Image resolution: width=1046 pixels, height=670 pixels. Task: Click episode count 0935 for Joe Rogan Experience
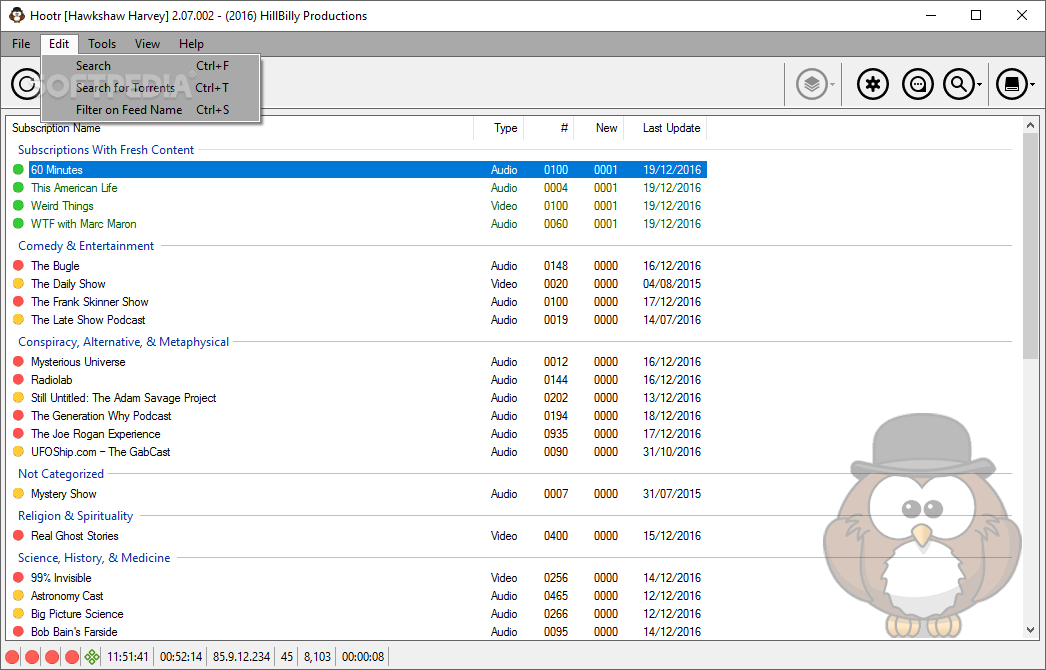point(556,434)
